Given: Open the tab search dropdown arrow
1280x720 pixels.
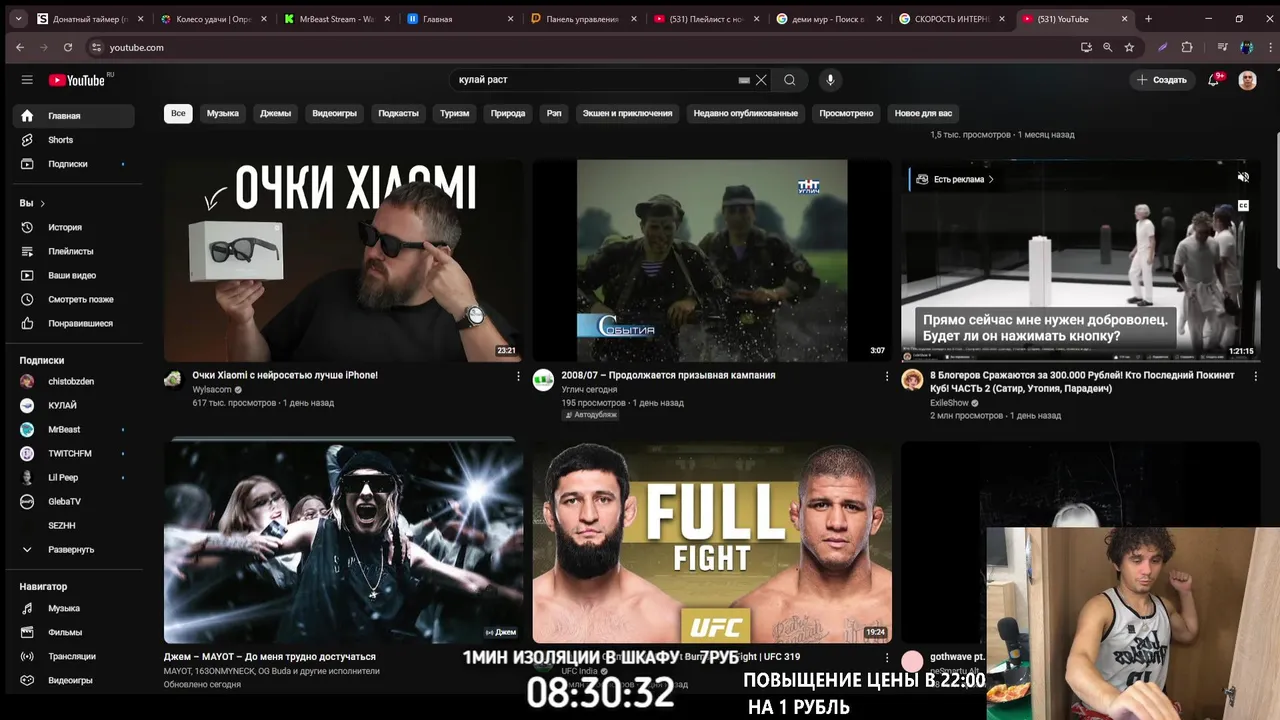Looking at the screenshot, I should point(18,19).
